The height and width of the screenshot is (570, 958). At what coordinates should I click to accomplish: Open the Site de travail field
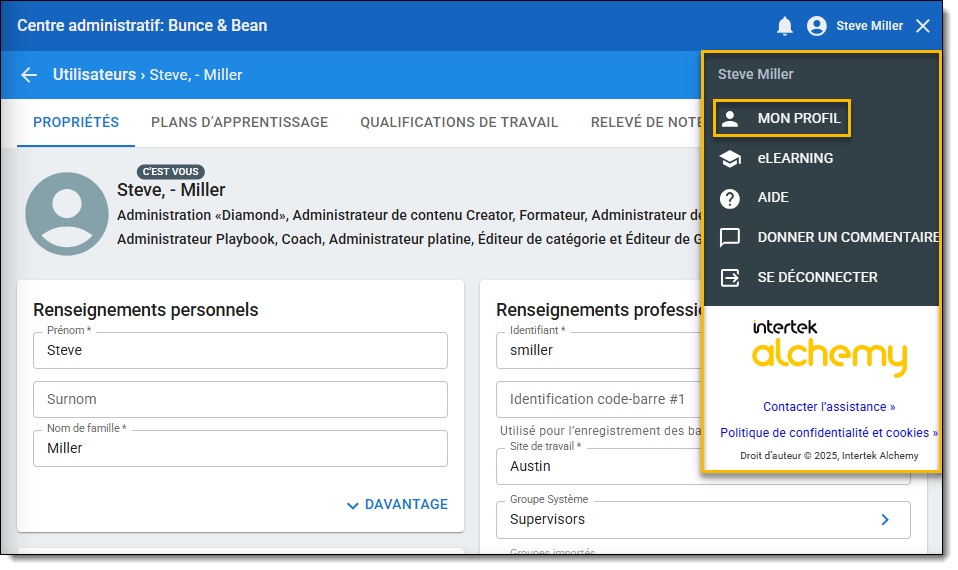pyautogui.click(x=600, y=466)
